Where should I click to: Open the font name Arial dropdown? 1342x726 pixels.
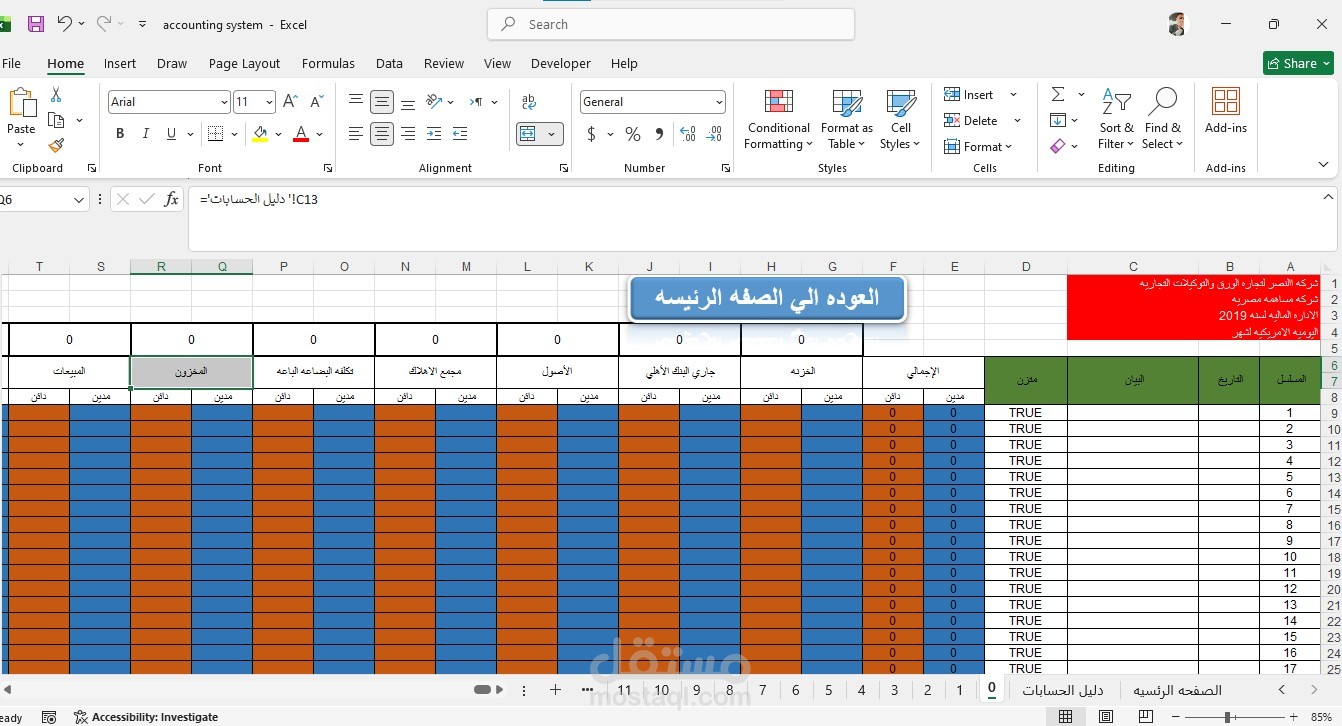[x=224, y=102]
